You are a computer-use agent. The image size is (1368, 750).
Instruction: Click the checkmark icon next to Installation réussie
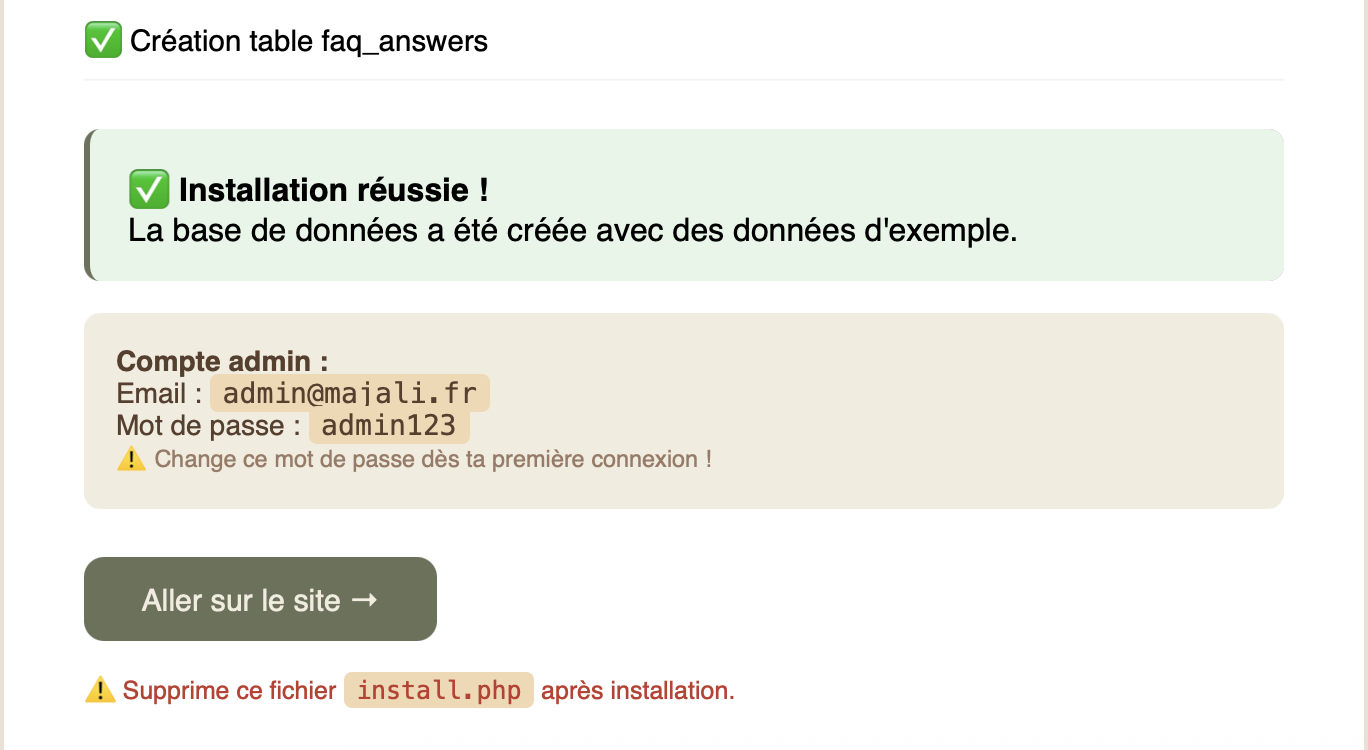(x=148, y=189)
